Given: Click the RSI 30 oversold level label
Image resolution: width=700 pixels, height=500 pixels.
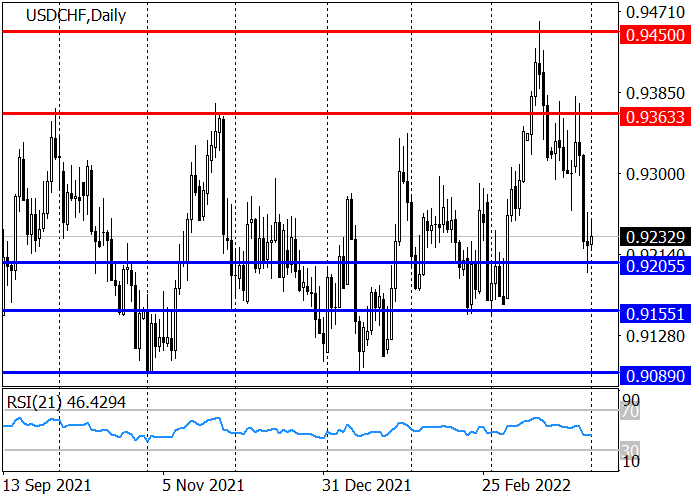Looking at the screenshot, I should 631,450.
